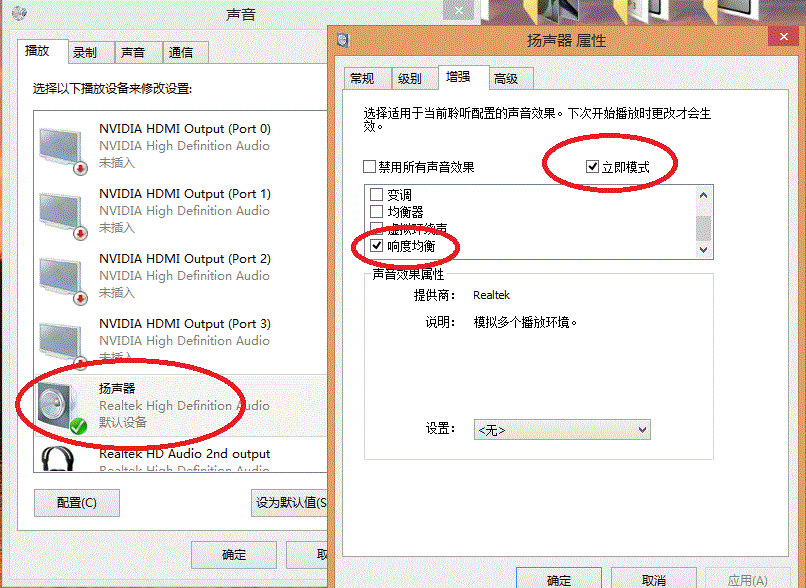This screenshot has width=806, height=588.
Task: Toggle the 响度均衡 effect checkbox
Action: pos(377,245)
